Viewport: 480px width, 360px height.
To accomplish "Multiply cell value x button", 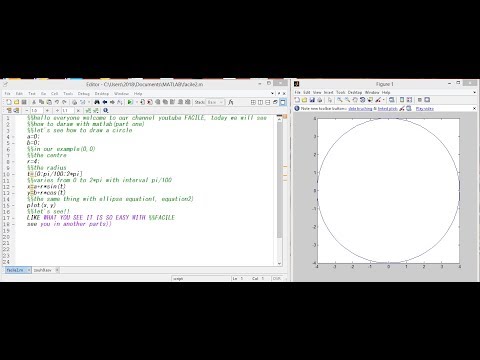I will tap(78, 110).
